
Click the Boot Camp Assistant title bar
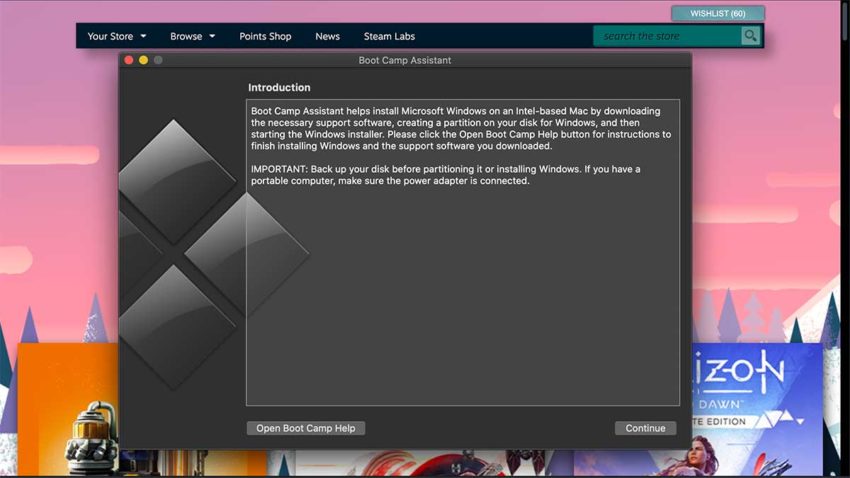point(404,60)
